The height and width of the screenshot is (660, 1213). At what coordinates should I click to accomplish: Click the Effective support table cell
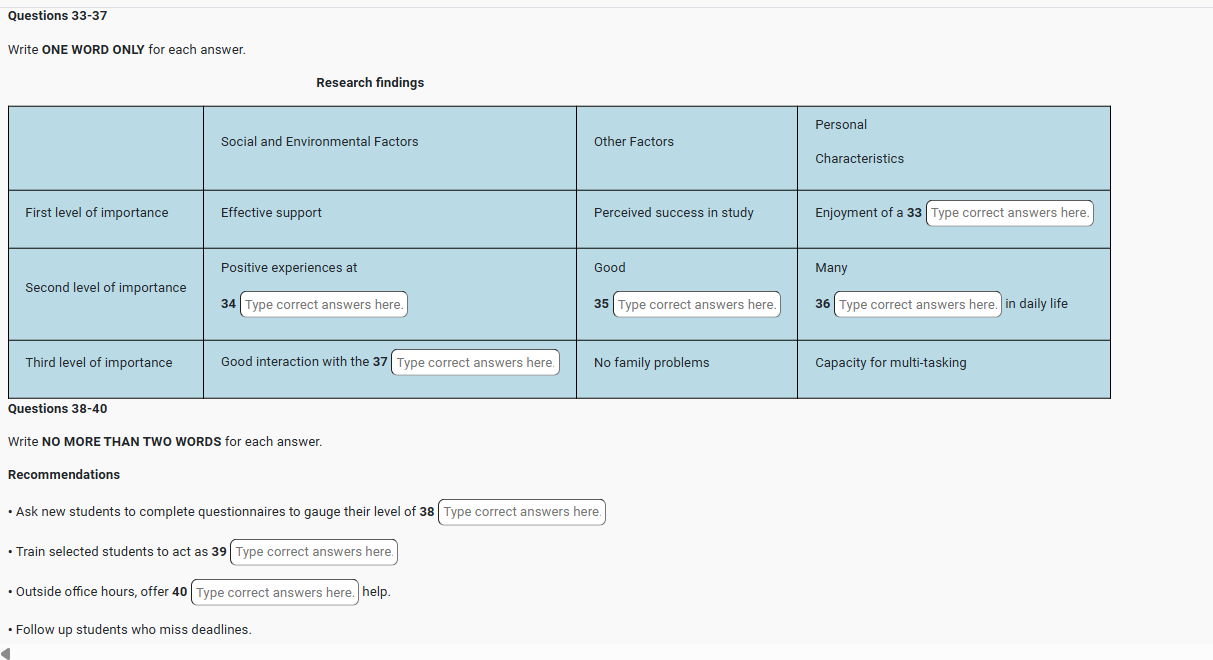click(271, 213)
